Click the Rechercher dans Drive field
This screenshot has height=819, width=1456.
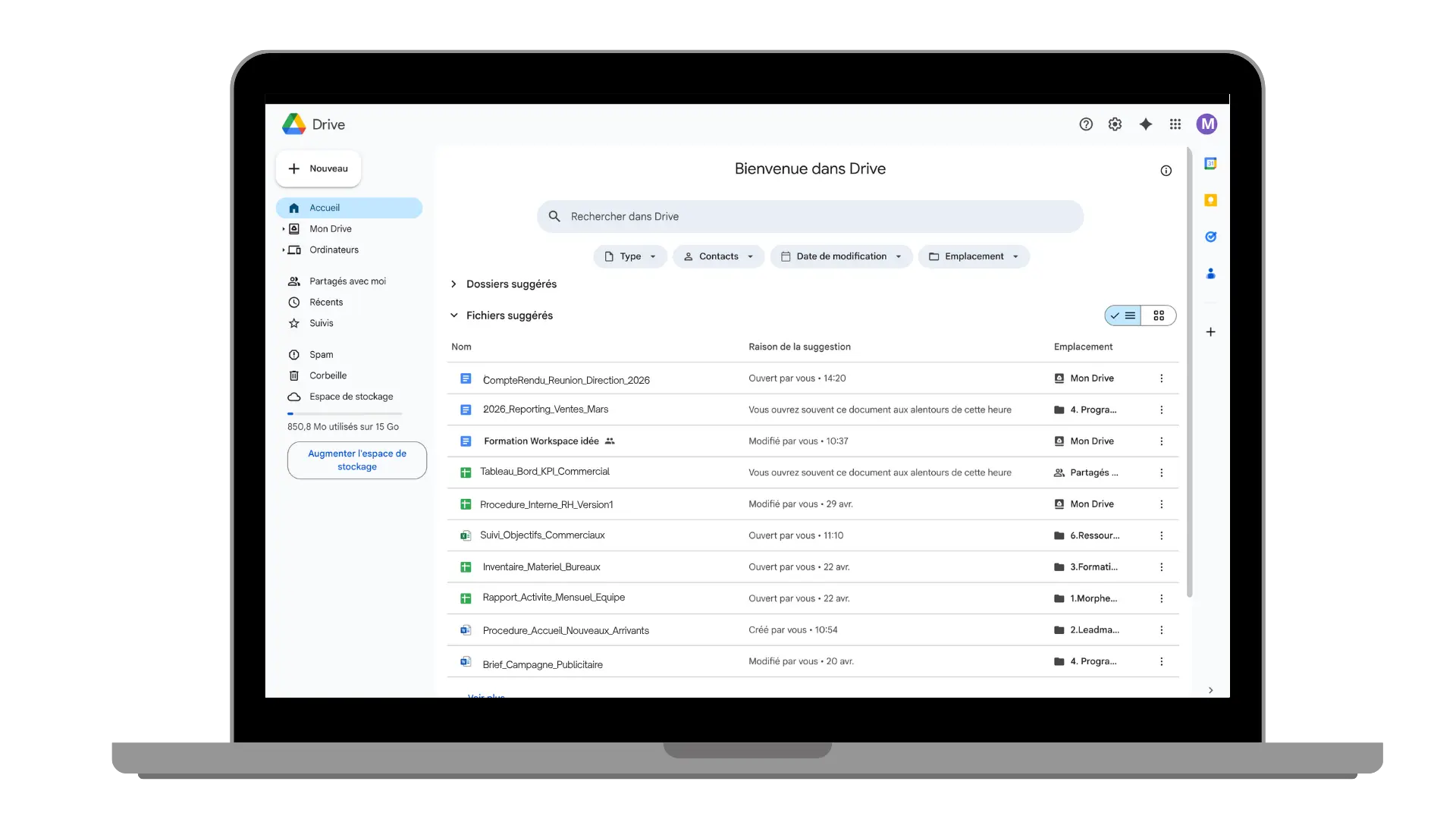[x=810, y=216]
